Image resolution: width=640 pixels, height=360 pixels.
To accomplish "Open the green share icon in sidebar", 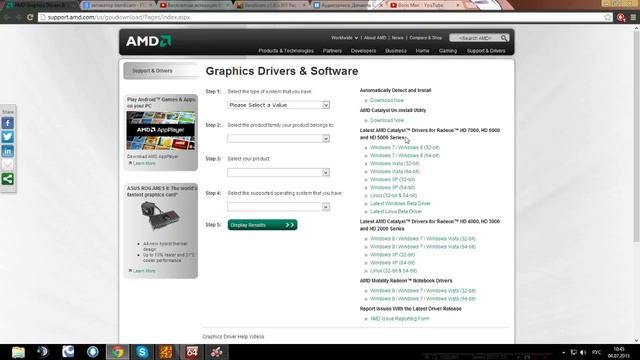I will tap(7, 179).
